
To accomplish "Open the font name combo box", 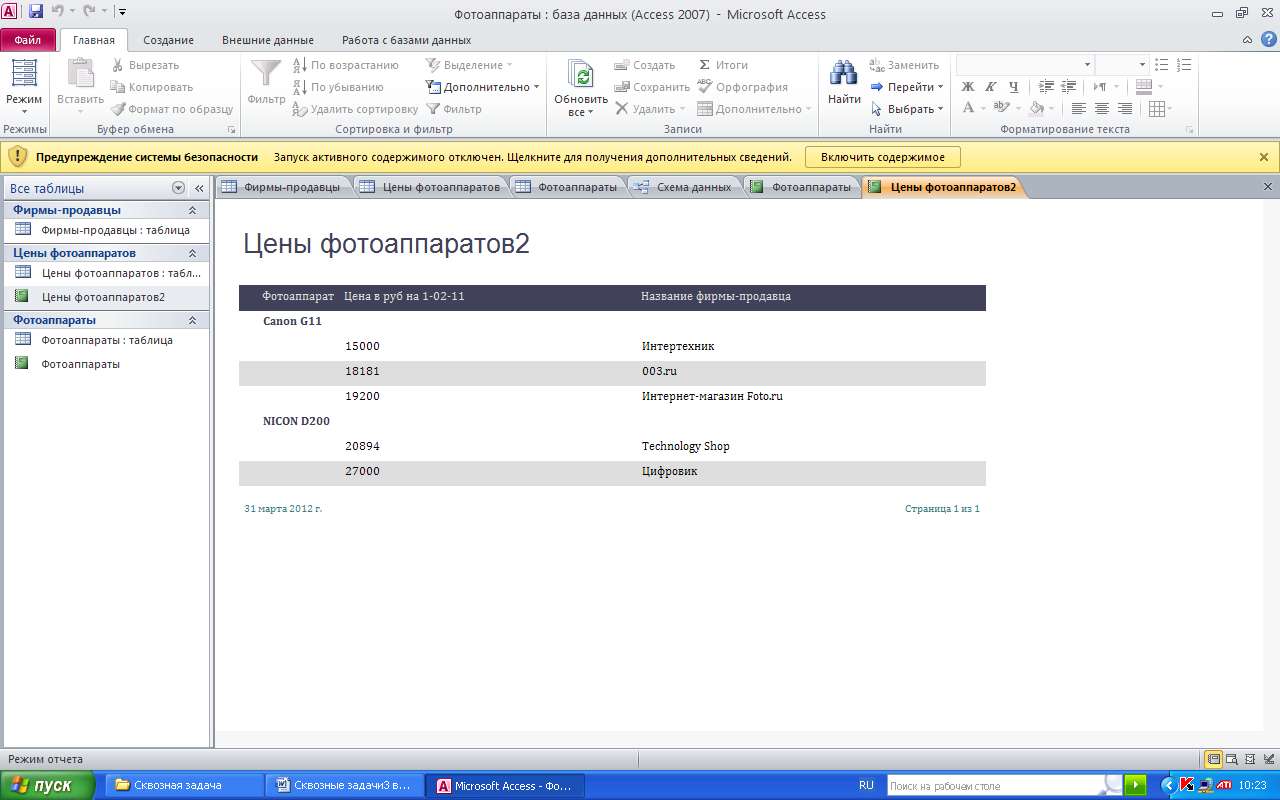I will [x=1023, y=65].
